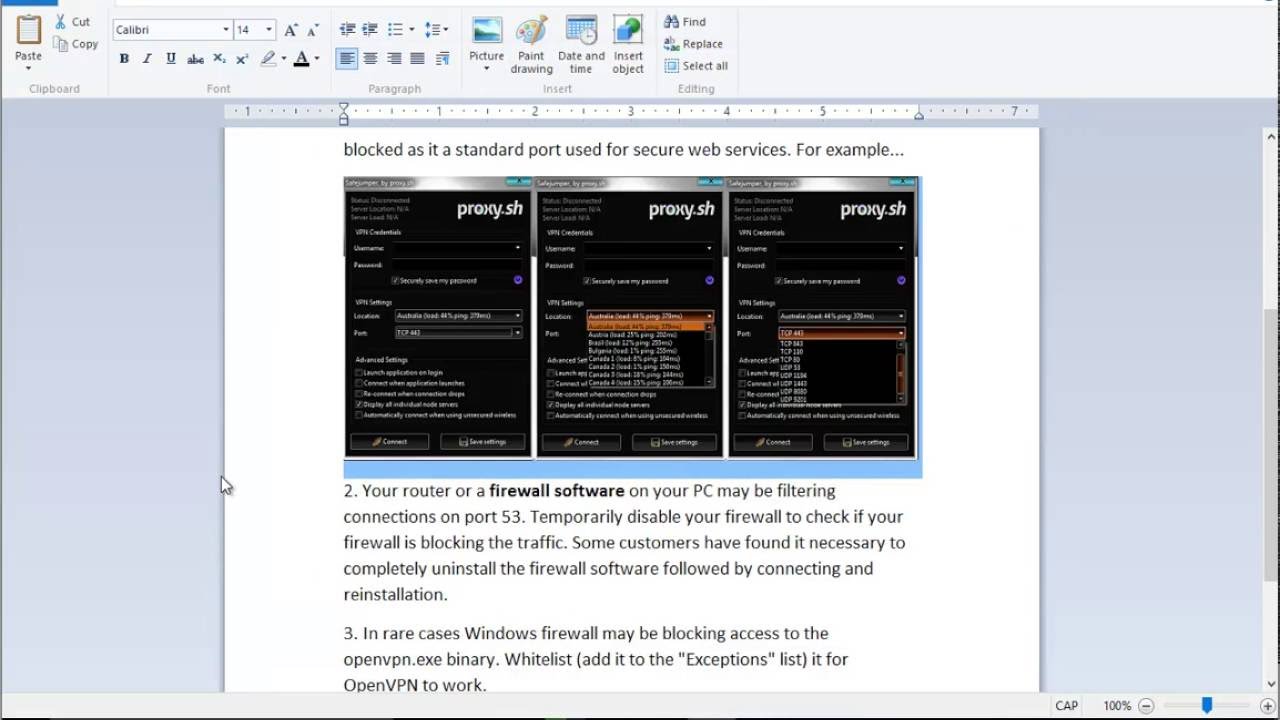1280x720 pixels.
Task: Click the first-line indent marker on ruler
Action: (344, 107)
